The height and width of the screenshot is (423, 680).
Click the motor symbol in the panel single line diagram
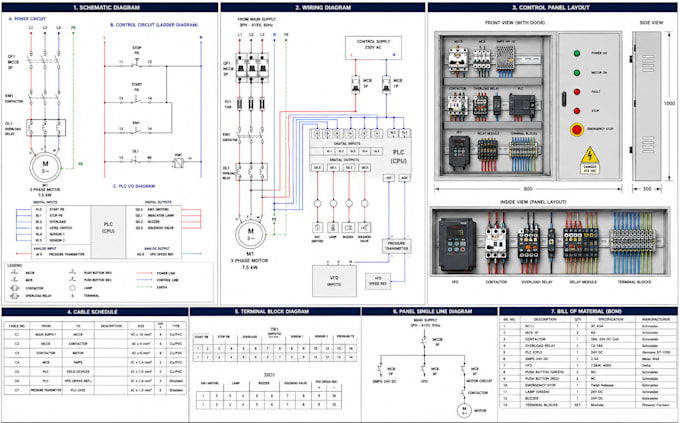click(x=464, y=410)
